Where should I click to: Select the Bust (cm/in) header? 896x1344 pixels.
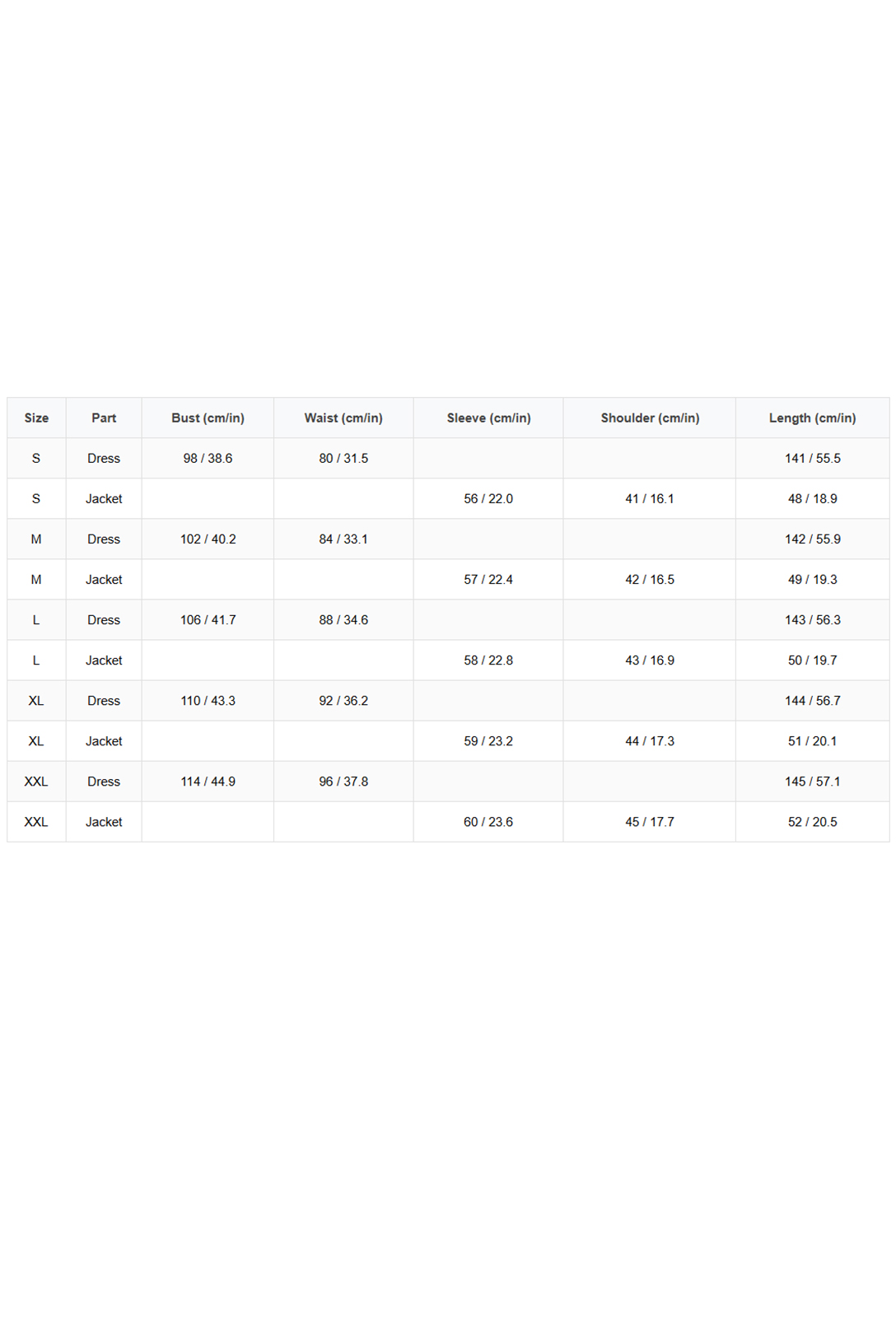pos(208,418)
